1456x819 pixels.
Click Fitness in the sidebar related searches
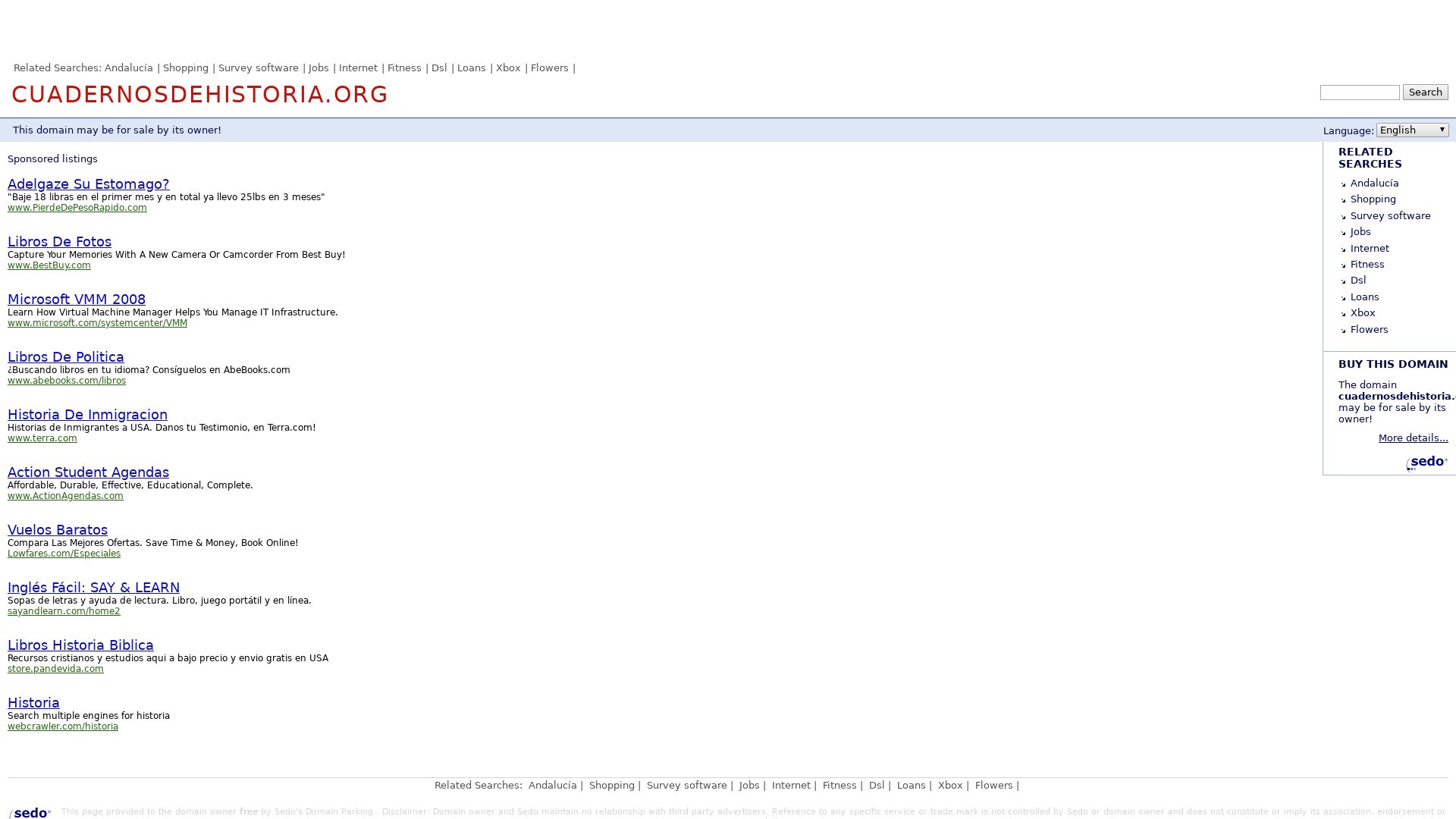coord(1367,265)
